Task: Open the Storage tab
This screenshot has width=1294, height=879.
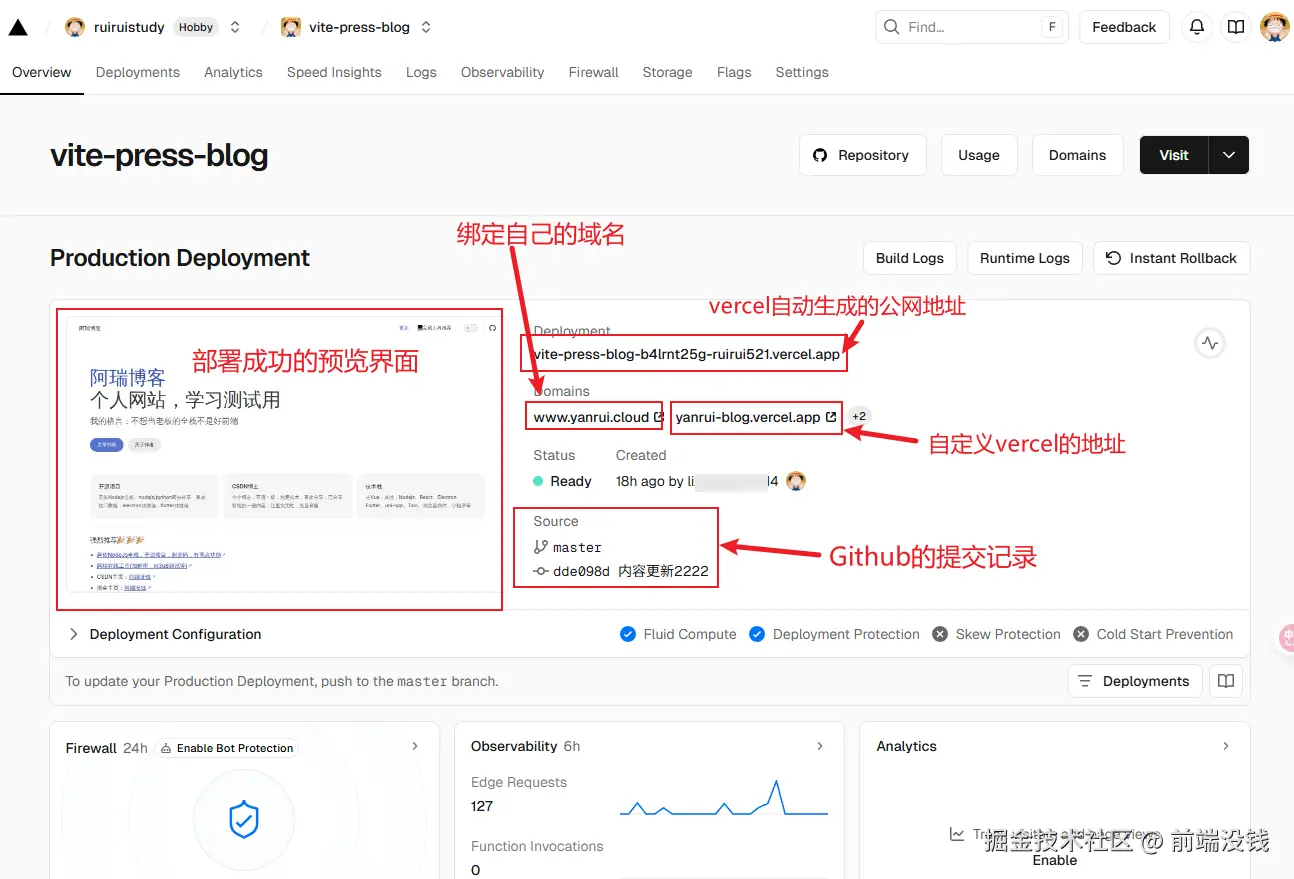Action: click(x=667, y=72)
